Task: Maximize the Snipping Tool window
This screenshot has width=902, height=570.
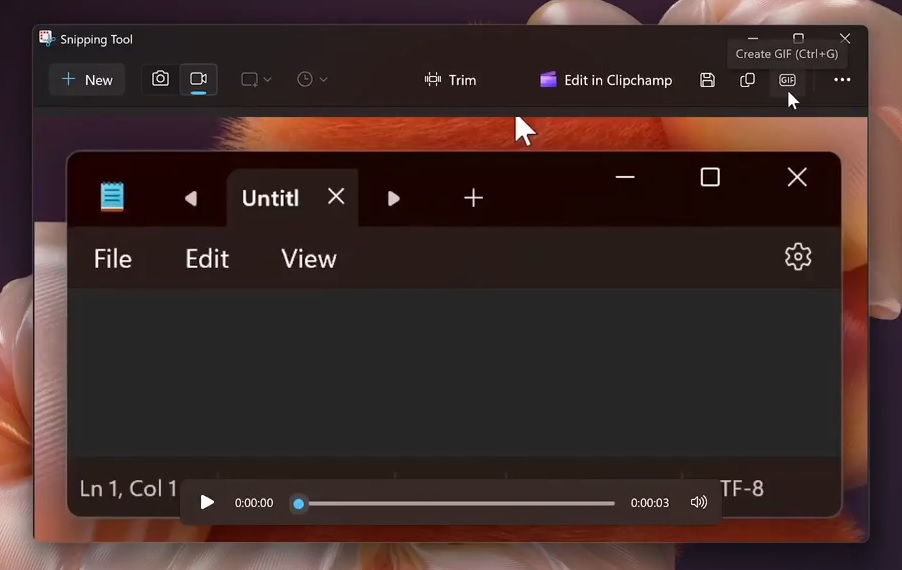Action: [798, 39]
